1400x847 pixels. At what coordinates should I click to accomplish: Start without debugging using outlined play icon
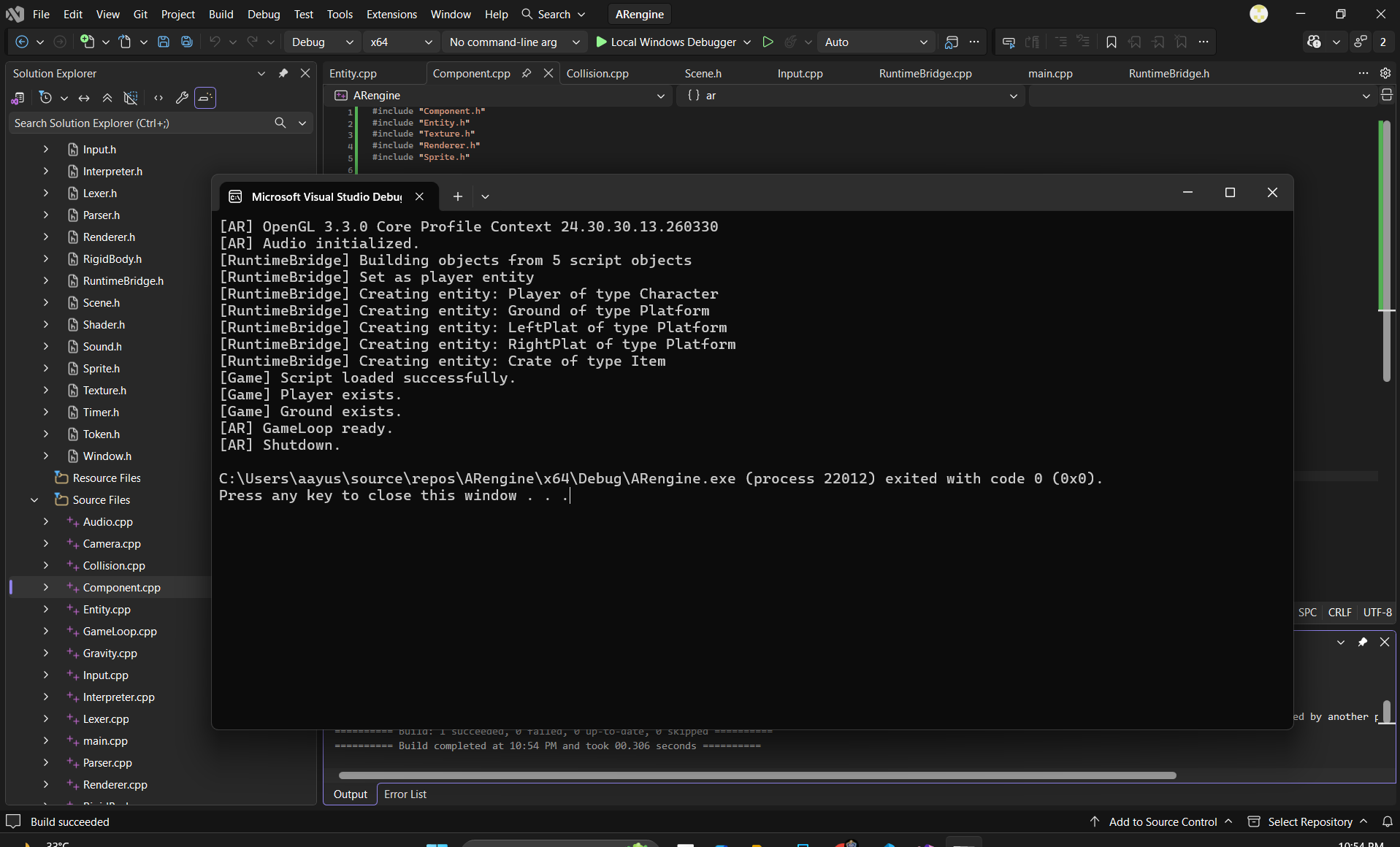768,42
